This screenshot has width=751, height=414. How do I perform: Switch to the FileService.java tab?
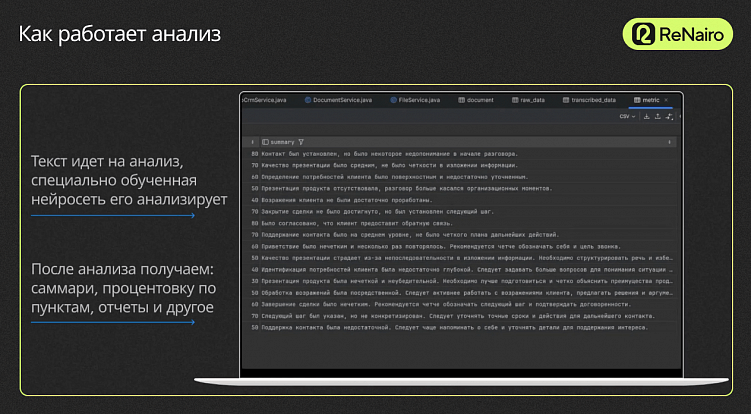(415, 100)
